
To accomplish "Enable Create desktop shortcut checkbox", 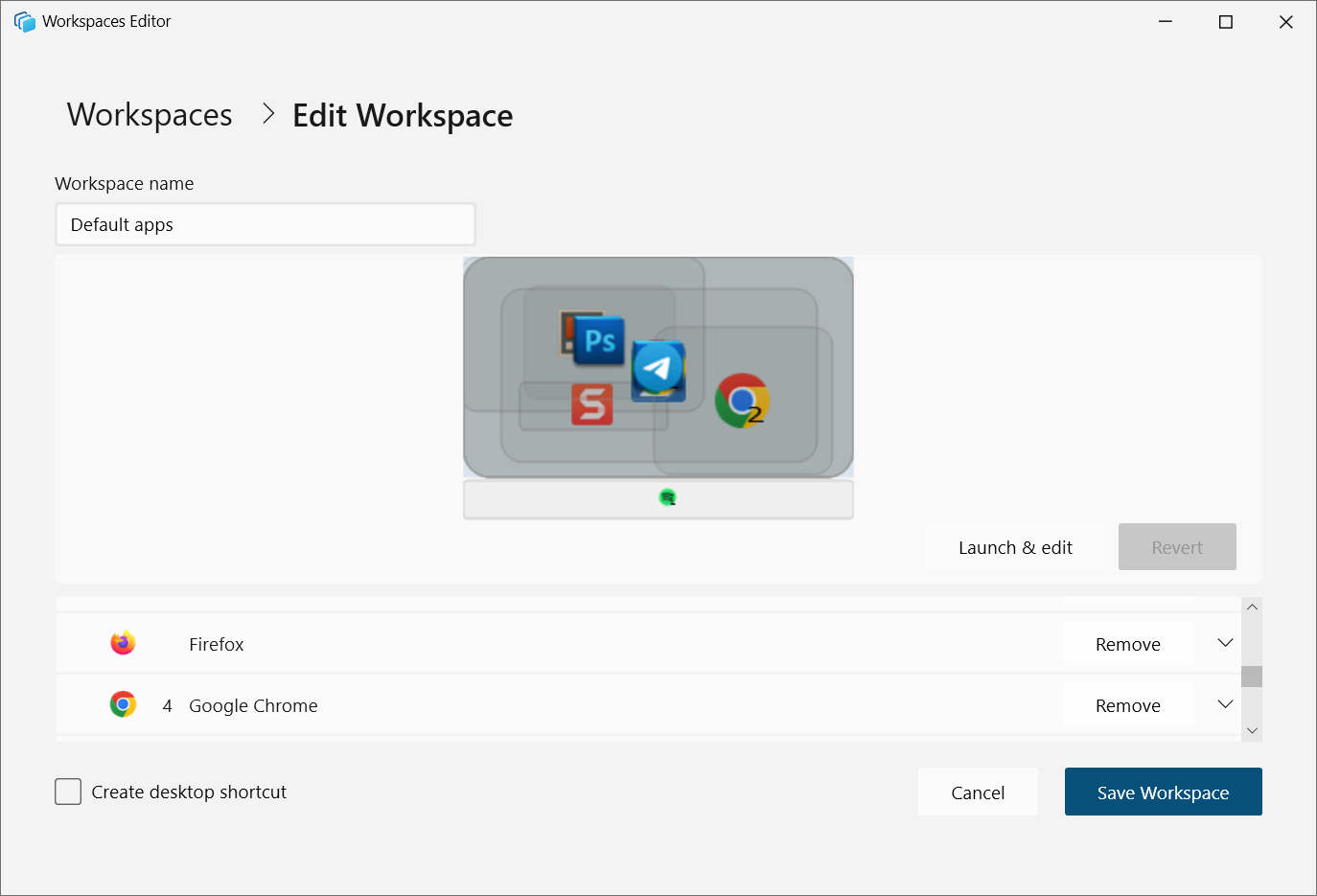I will (x=68, y=792).
